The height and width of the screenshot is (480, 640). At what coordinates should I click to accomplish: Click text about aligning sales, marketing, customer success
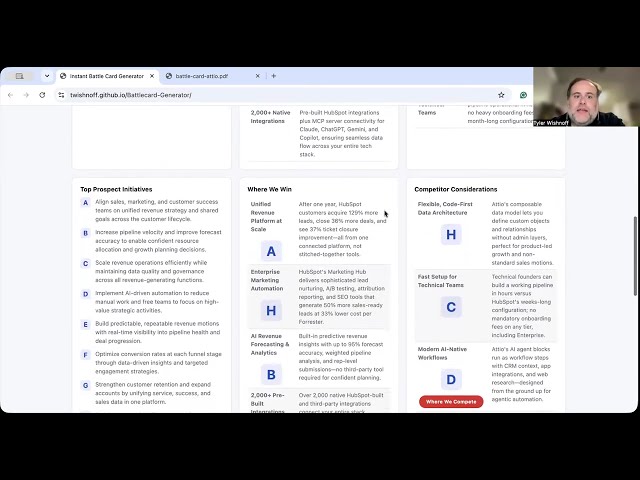pyautogui.click(x=157, y=211)
